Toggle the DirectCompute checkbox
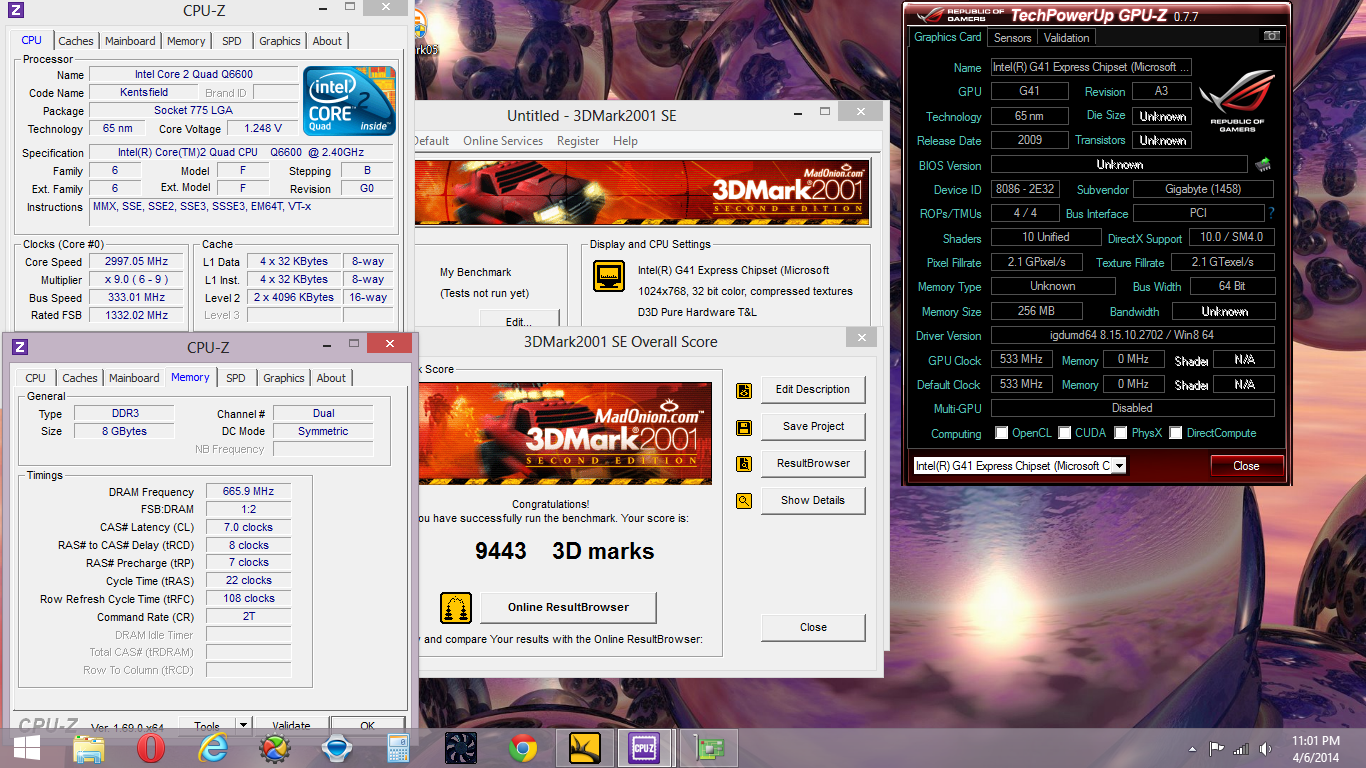Viewport: 1366px width, 768px height. point(1176,433)
